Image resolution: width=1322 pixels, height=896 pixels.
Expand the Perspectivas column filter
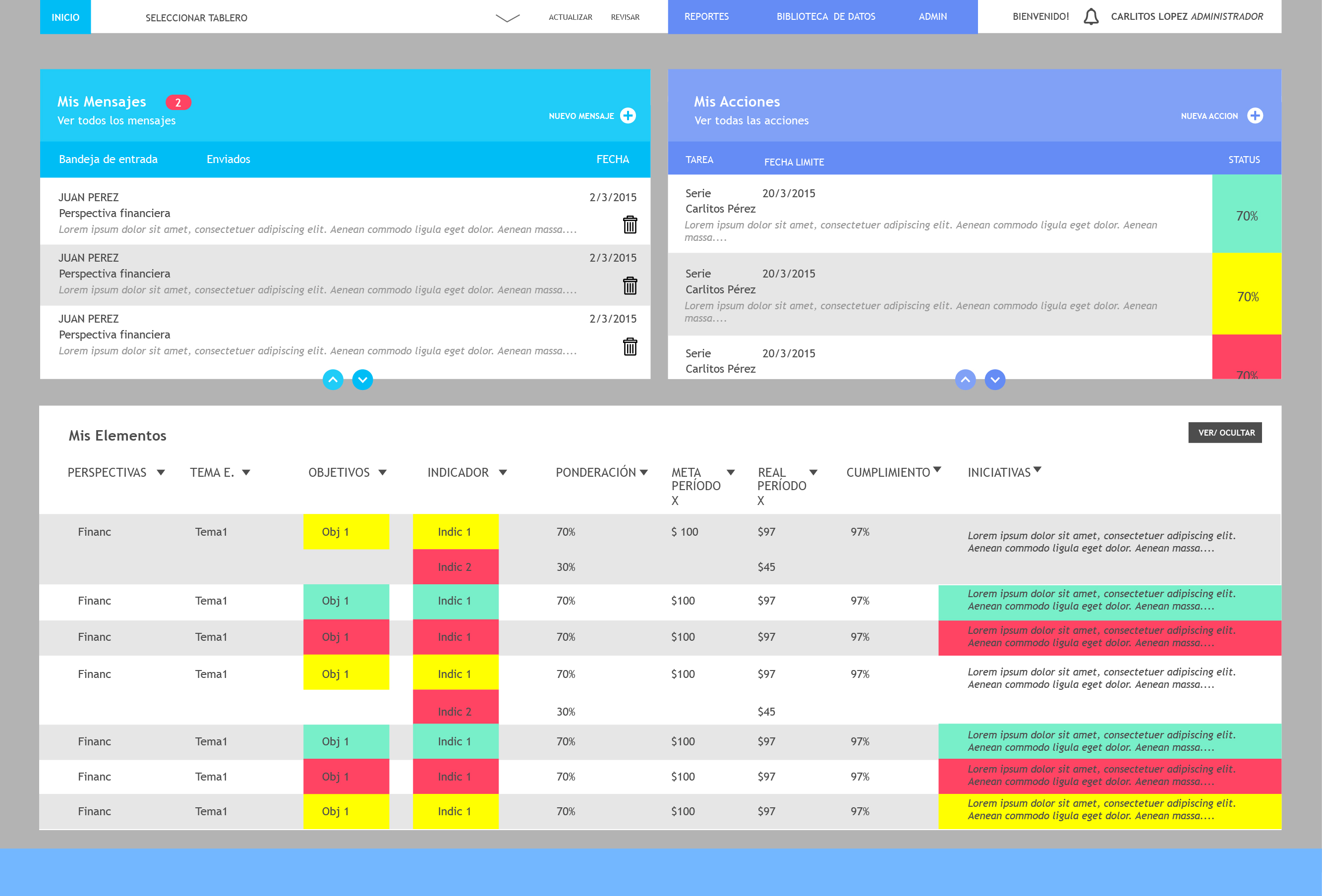coord(161,473)
